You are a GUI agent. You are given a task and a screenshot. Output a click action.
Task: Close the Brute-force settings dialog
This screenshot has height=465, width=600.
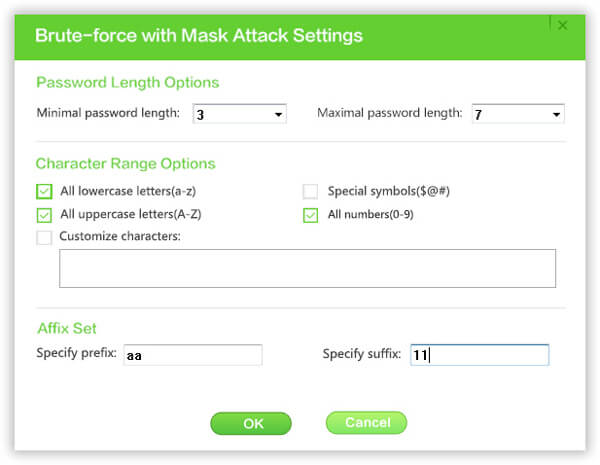pos(562,26)
